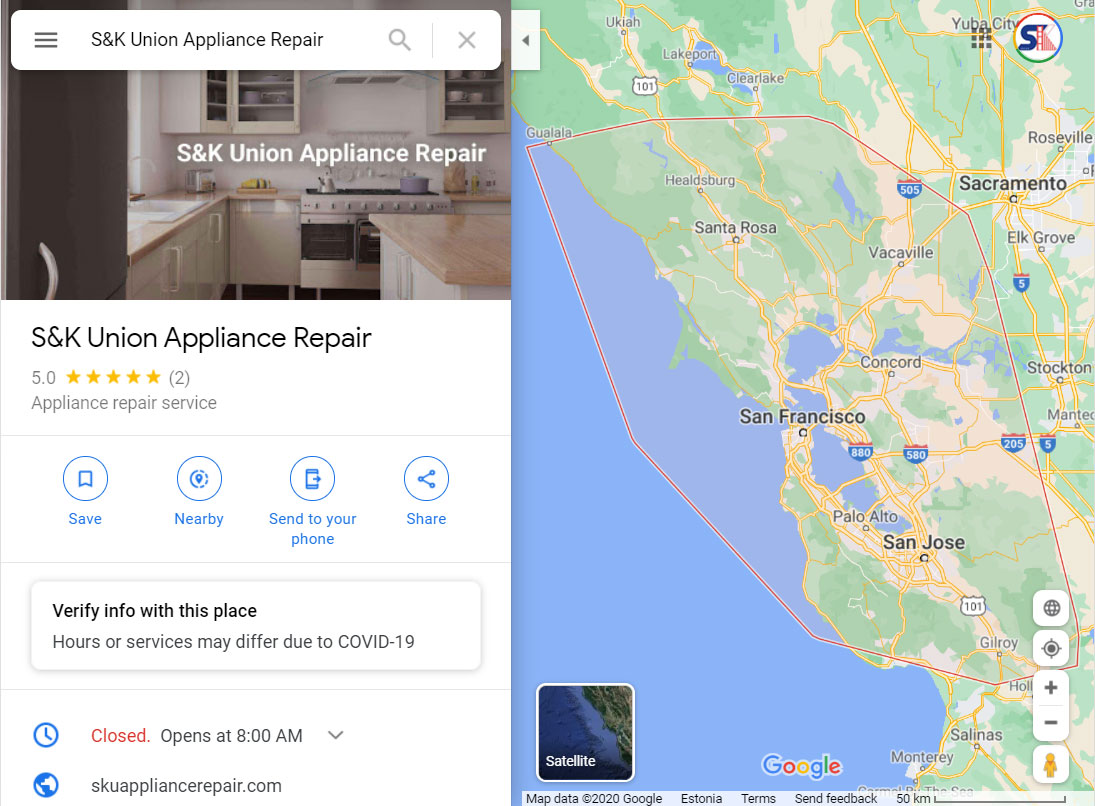Click the Gualala map label
The height and width of the screenshot is (806, 1095).
(549, 133)
